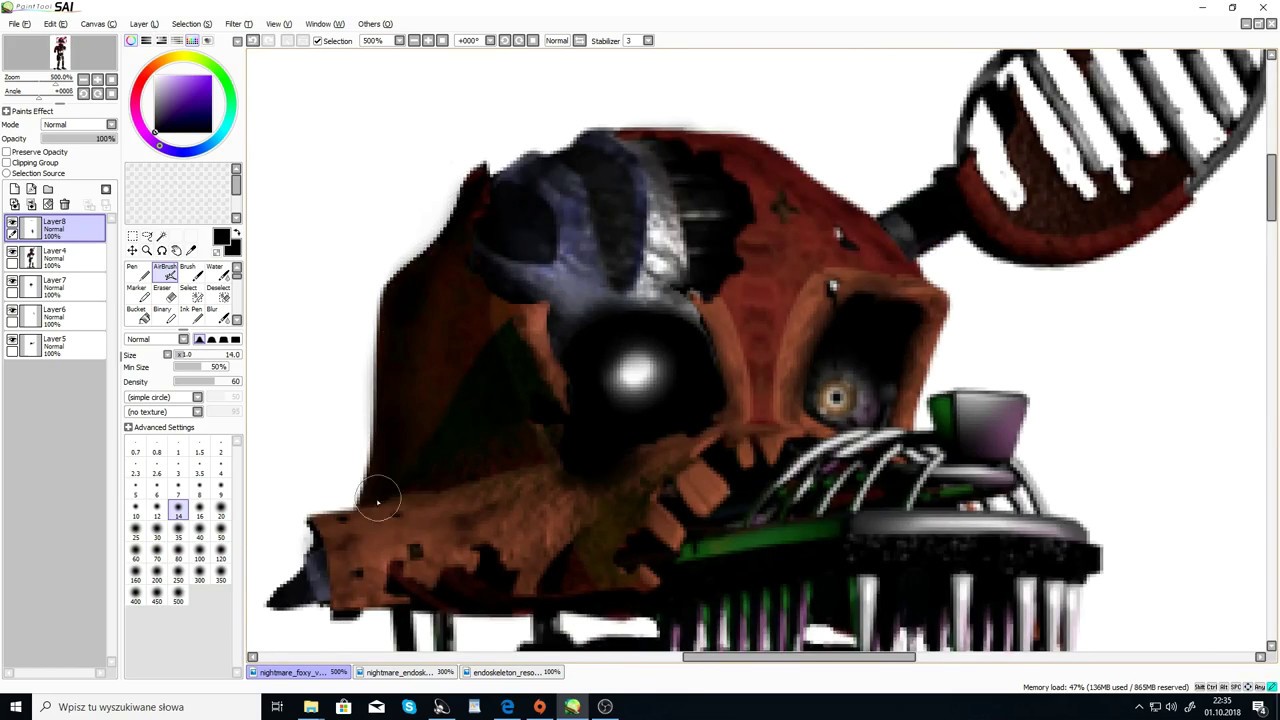
Task: Open the Filter menu
Action: click(x=239, y=24)
